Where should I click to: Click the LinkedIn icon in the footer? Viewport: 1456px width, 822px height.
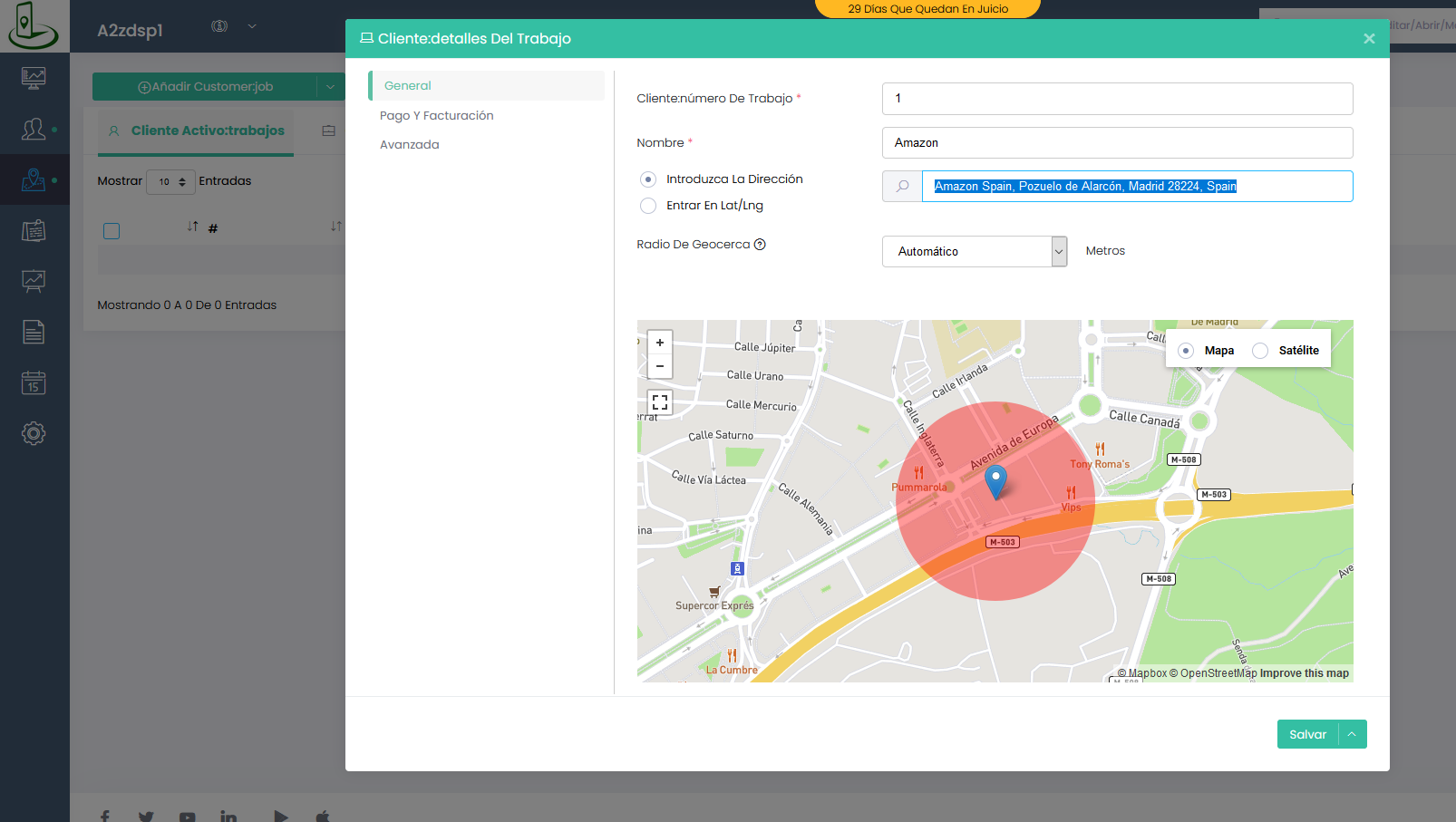pyautogui.click(x=228, y=817)
